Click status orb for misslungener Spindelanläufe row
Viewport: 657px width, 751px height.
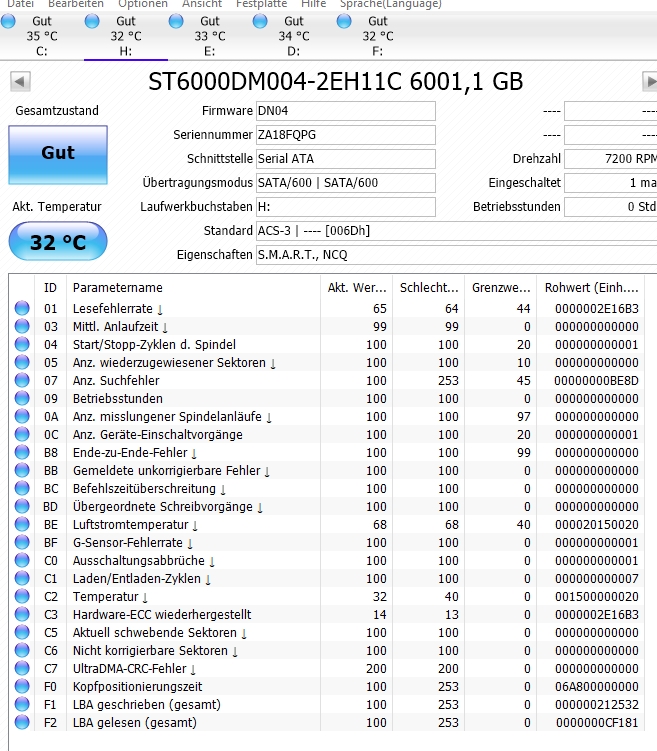[22, 416]
